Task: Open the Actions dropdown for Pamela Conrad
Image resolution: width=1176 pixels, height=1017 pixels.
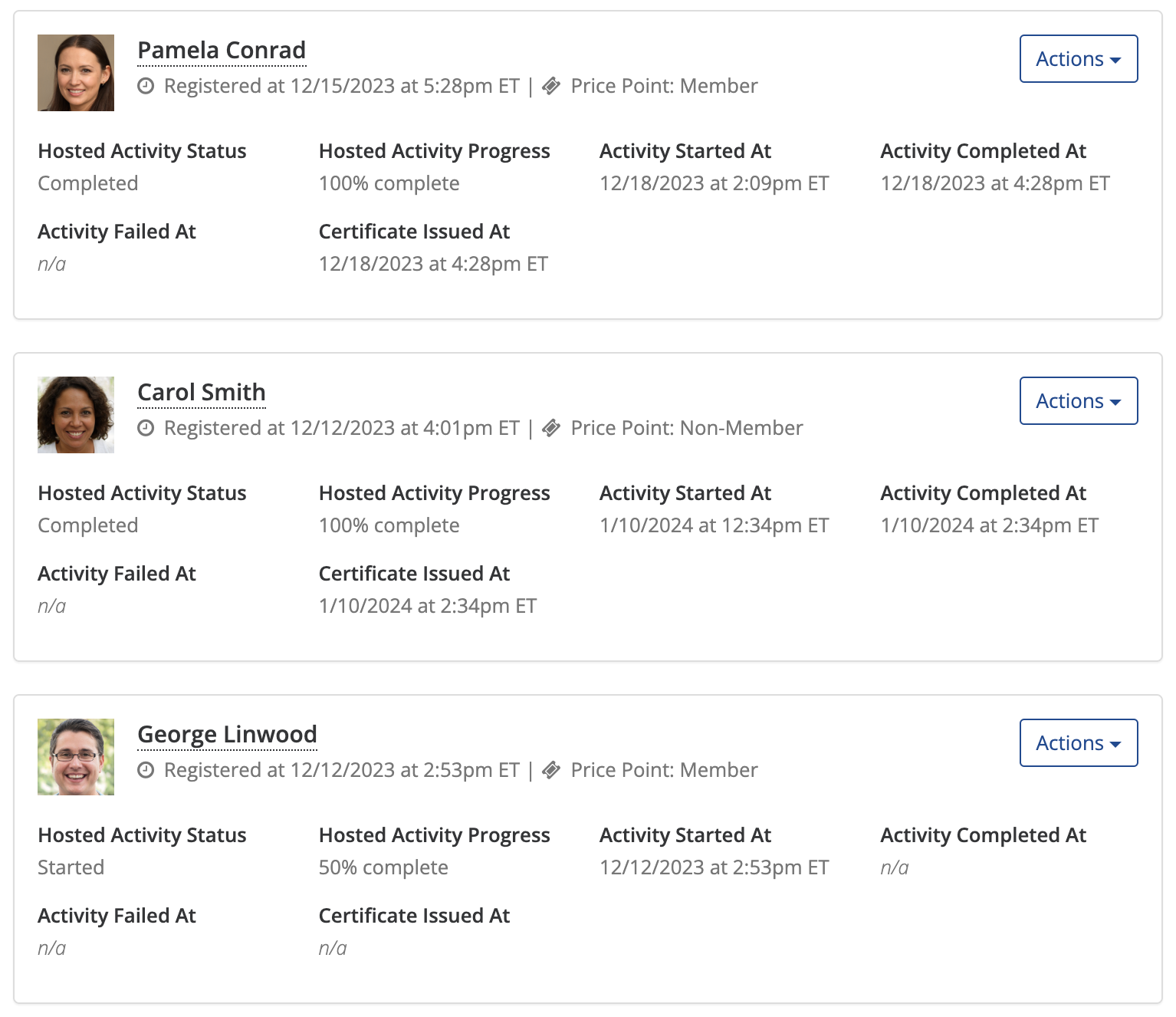Action: click(x=1078, y=59)
